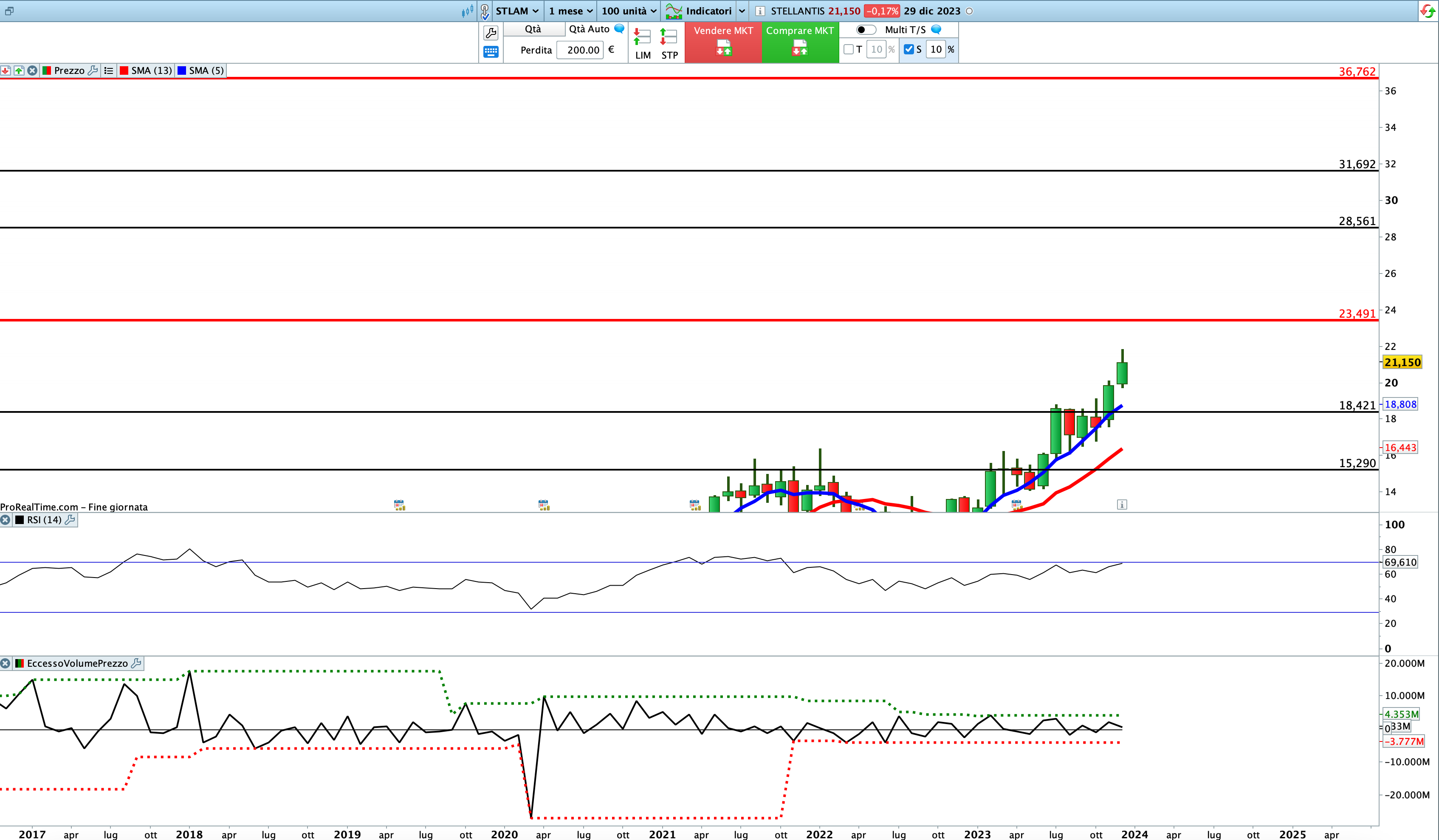Click the calendar event icon near 2023
The height and width of the screenshot is (840, 1439).
(x=1016, y=505)
